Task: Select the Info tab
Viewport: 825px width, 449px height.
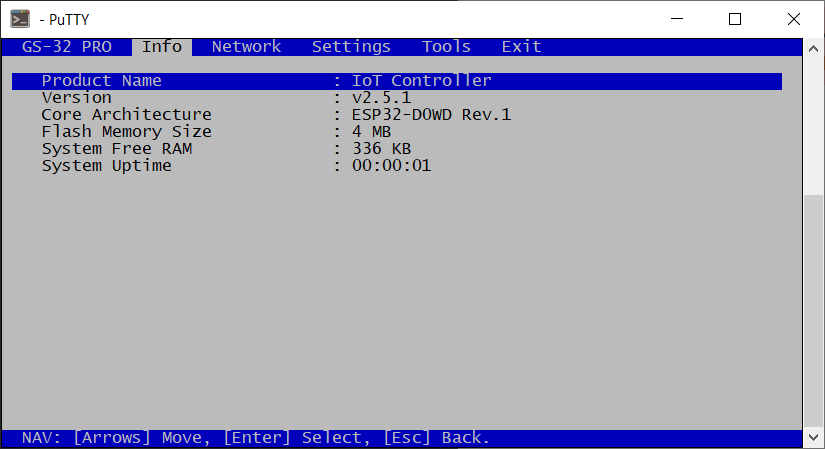Action: [x=162, y=47]
